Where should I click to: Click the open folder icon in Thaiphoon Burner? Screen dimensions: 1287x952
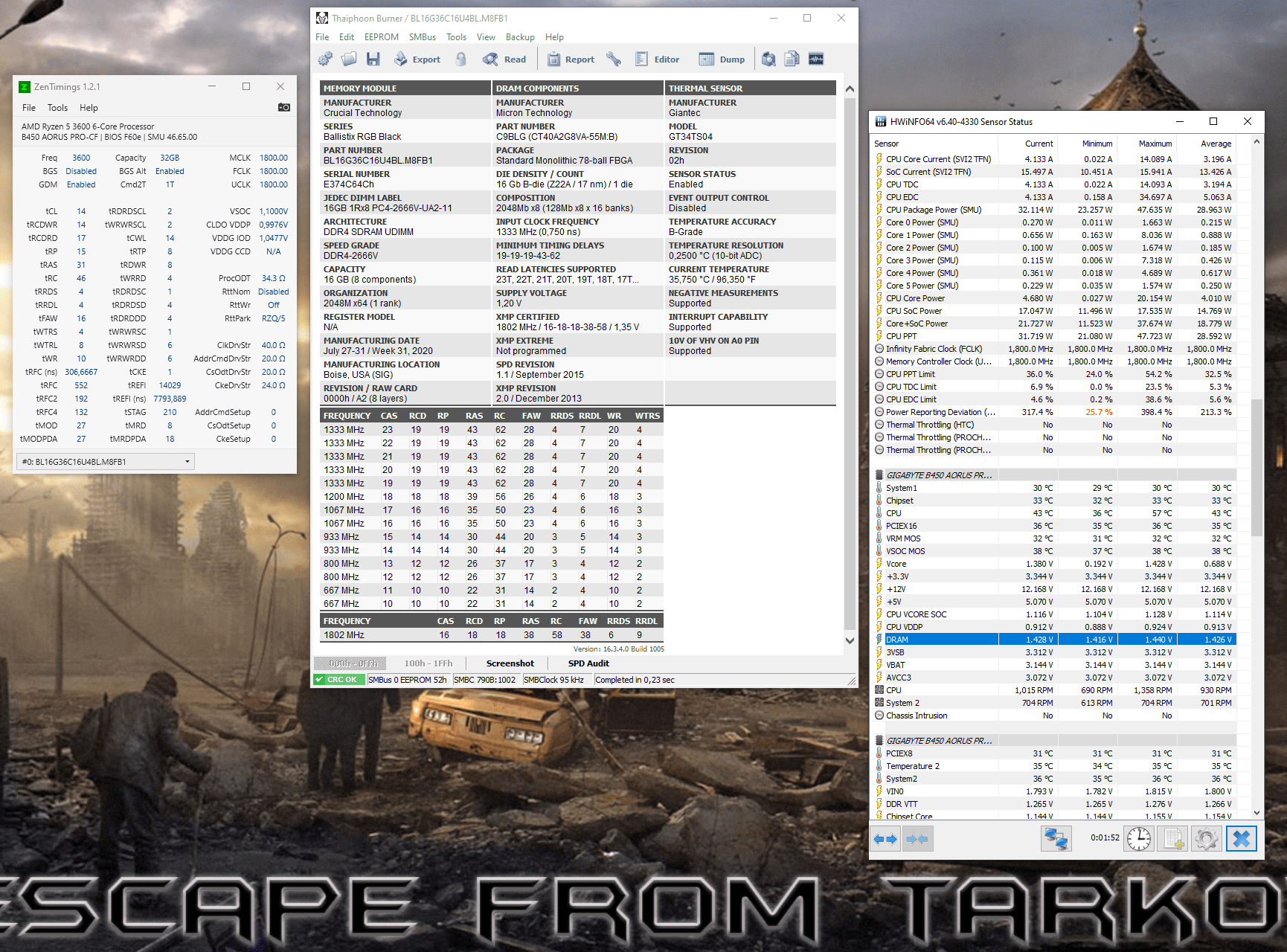(349, 59)
